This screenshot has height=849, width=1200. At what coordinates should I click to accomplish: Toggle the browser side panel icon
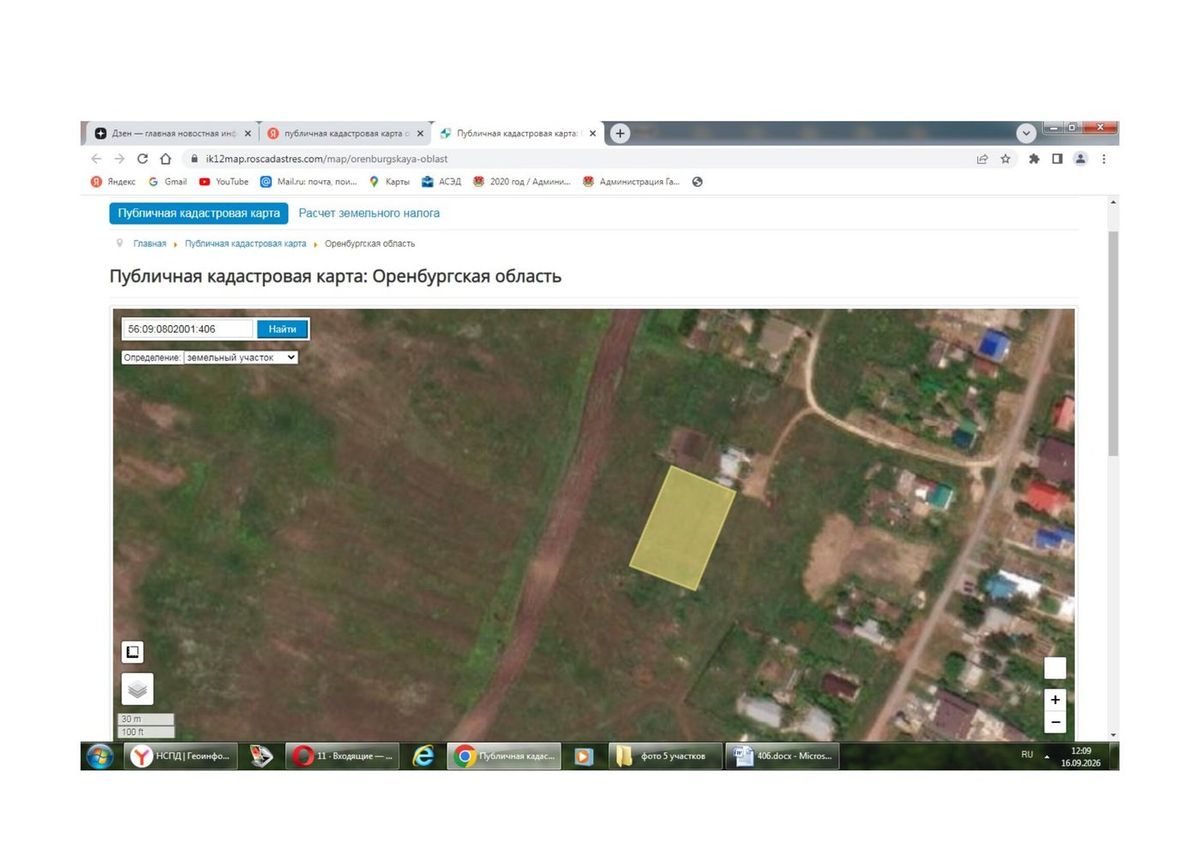coord(1057,158)
